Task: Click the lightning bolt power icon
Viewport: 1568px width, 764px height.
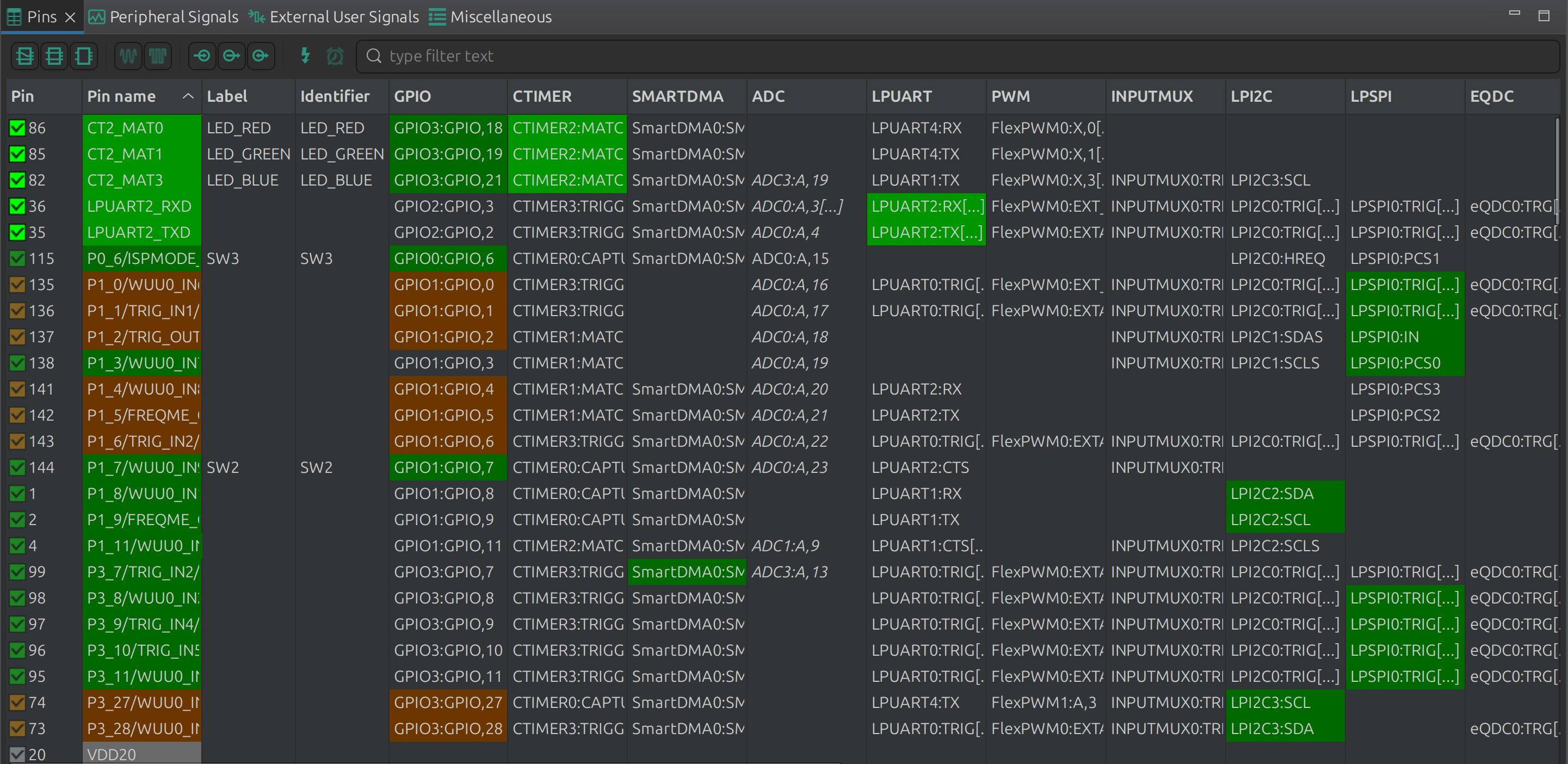Action: coord(306,56)
